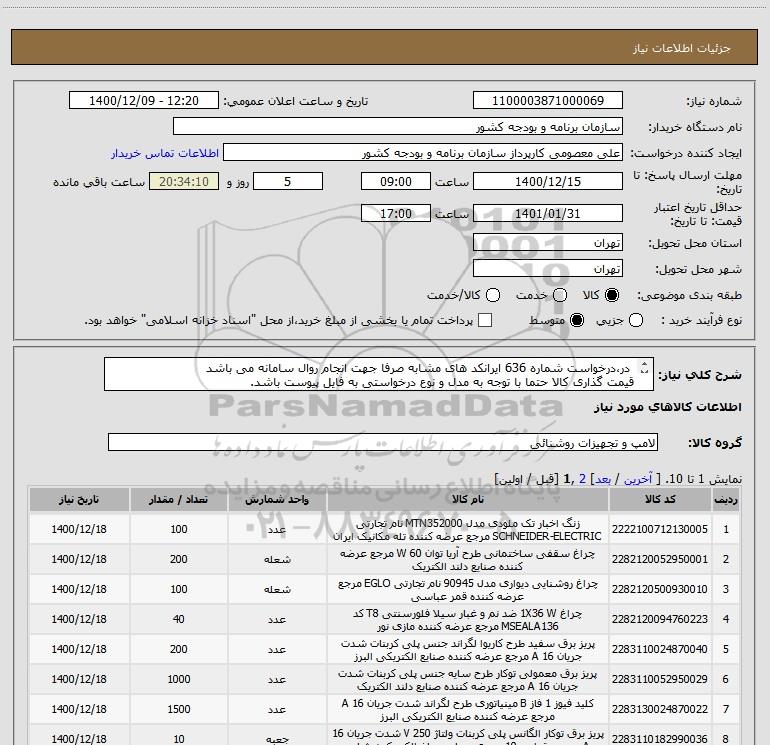Click the تعداد / مقدار column header

(179, 499)
